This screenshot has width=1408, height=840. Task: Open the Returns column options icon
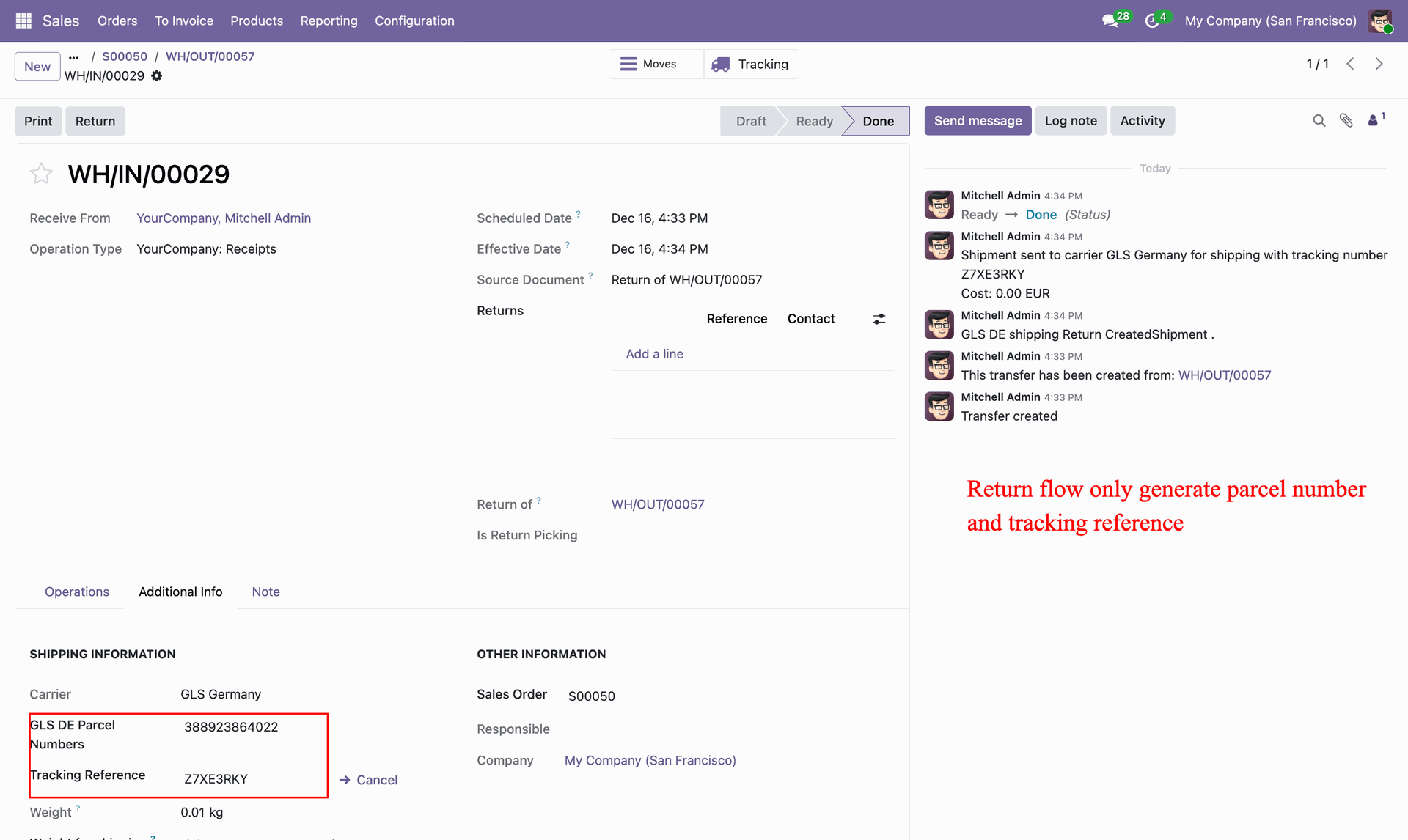879,319
